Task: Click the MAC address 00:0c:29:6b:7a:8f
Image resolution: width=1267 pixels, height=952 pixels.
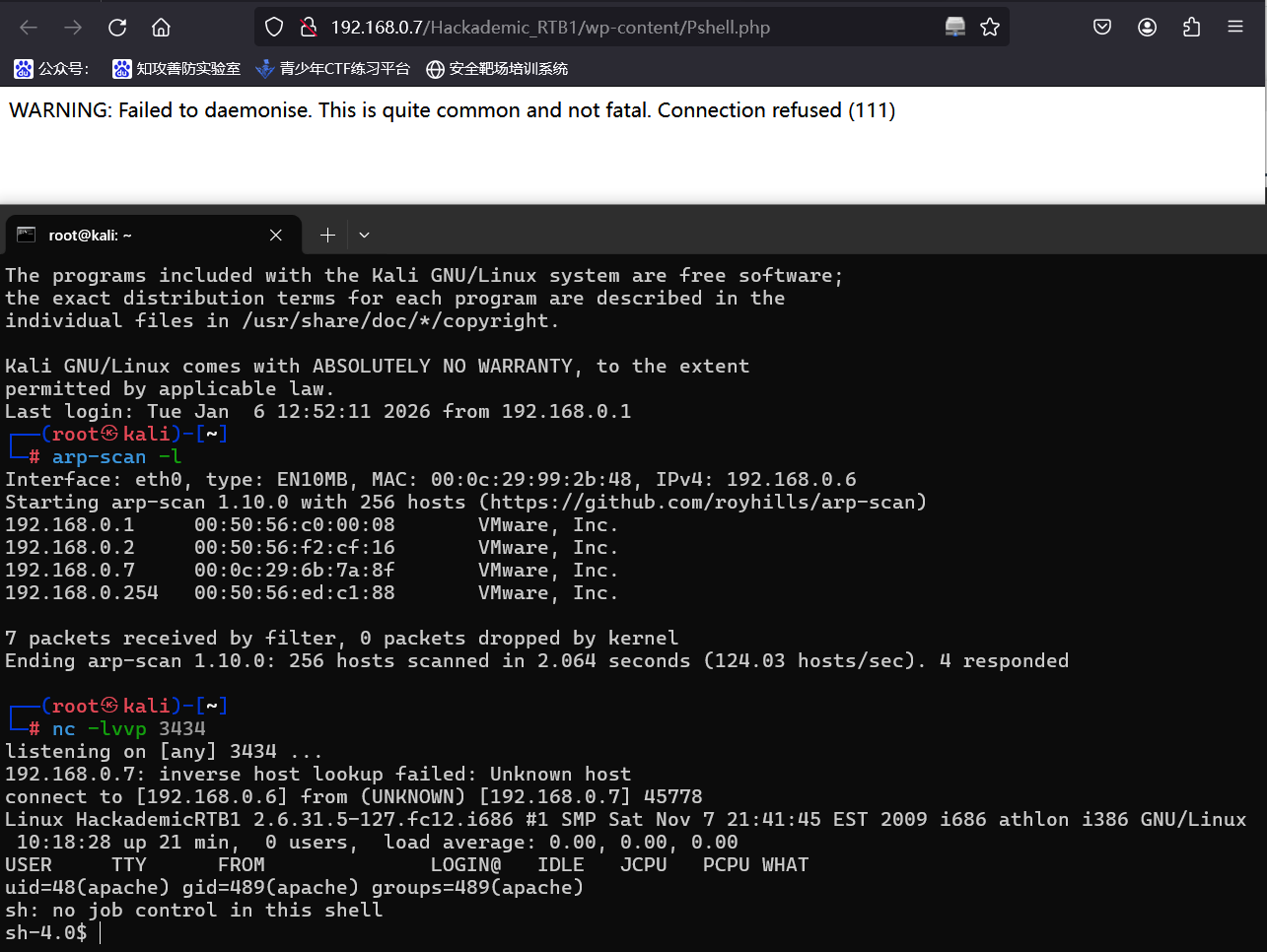Action: 294,570
